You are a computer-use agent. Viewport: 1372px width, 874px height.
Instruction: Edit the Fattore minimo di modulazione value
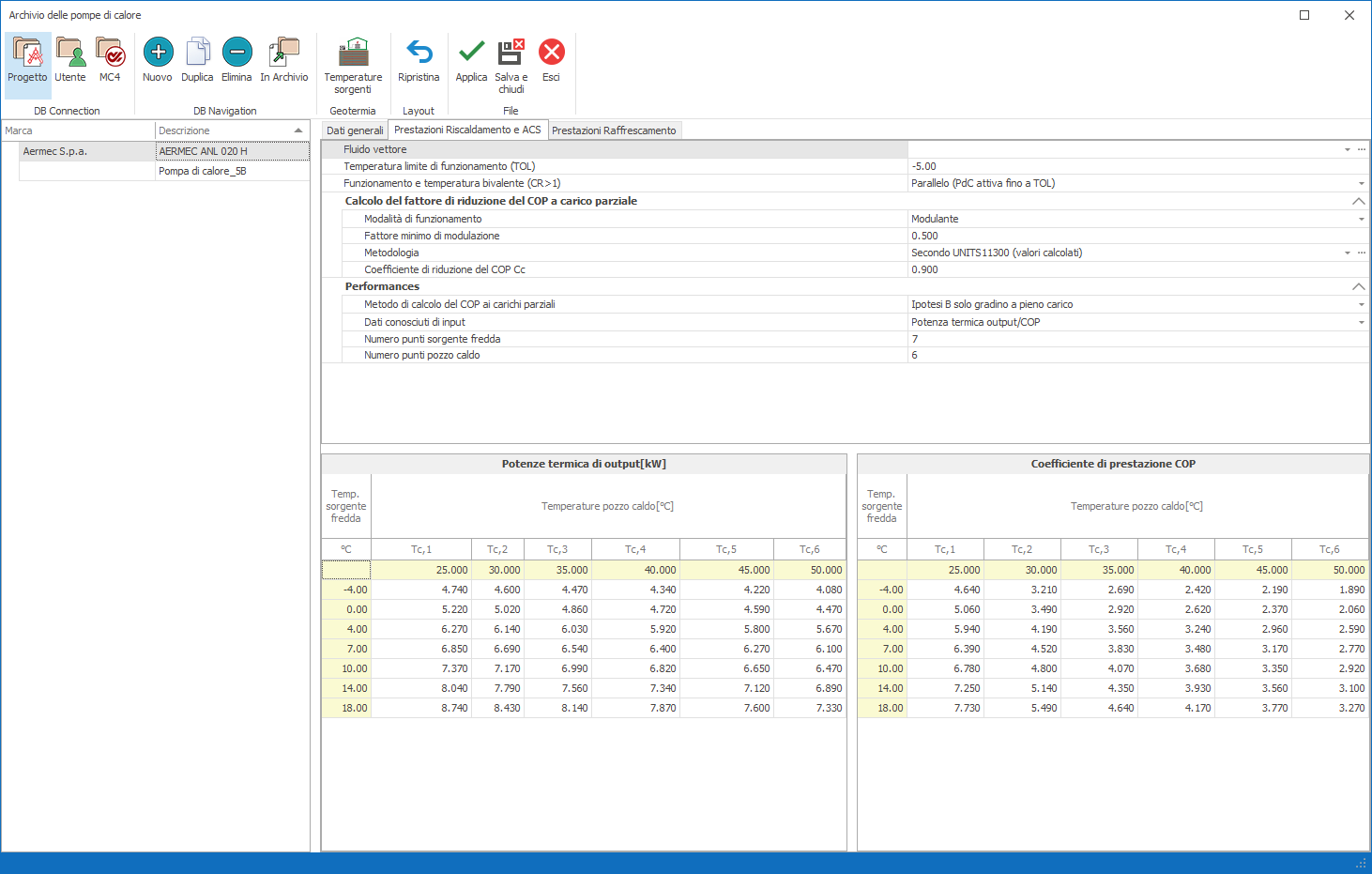1126,236
